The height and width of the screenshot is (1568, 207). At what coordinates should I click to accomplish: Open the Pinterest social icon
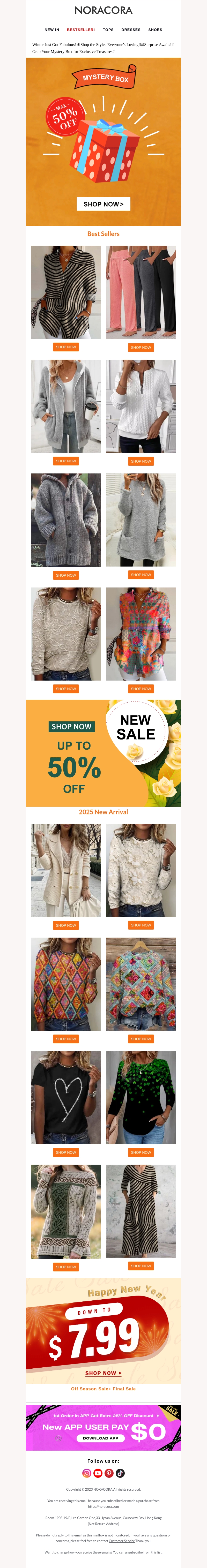[109, 1473]
